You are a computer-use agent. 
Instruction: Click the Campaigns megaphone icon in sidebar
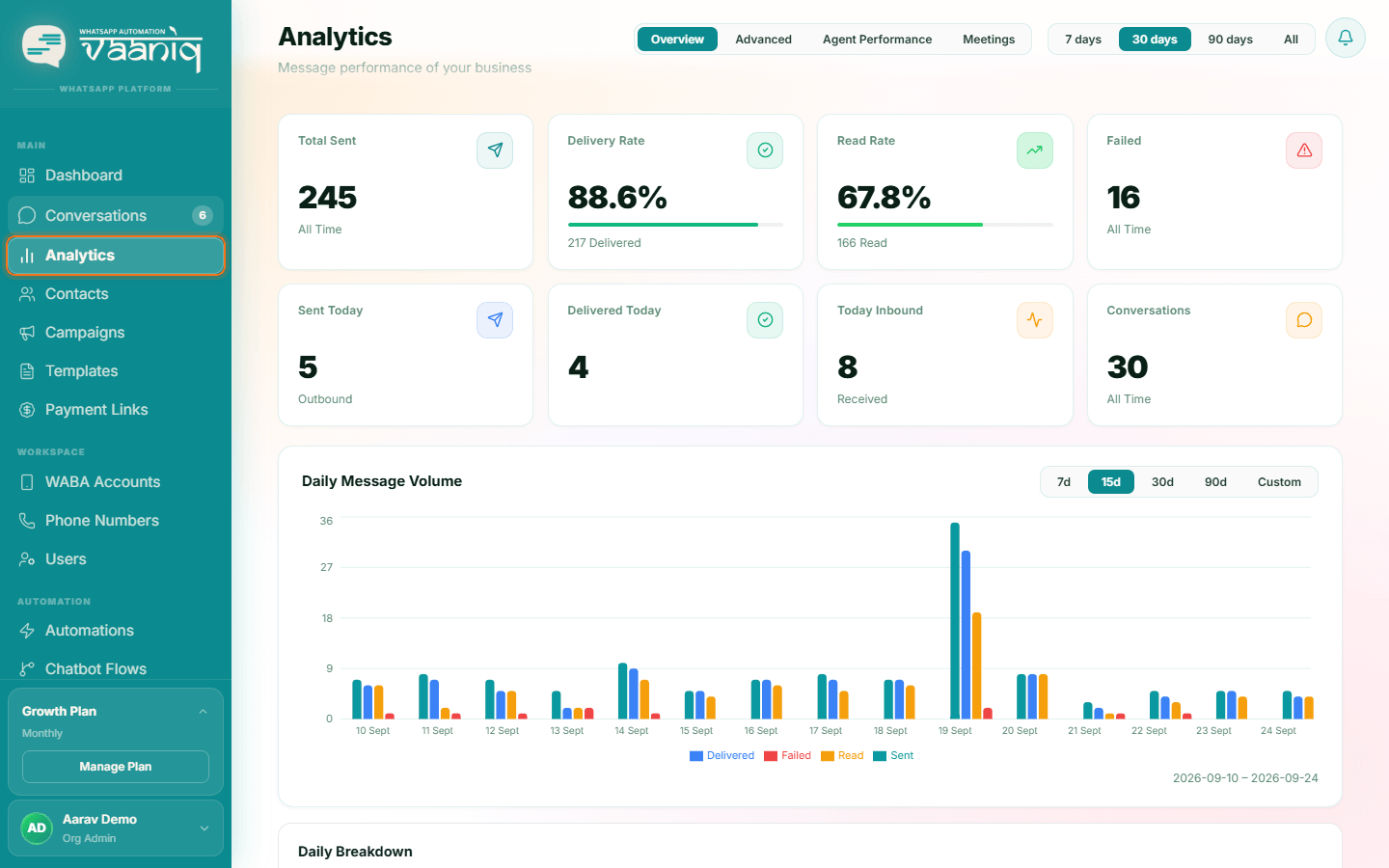(x=27, y=333)
